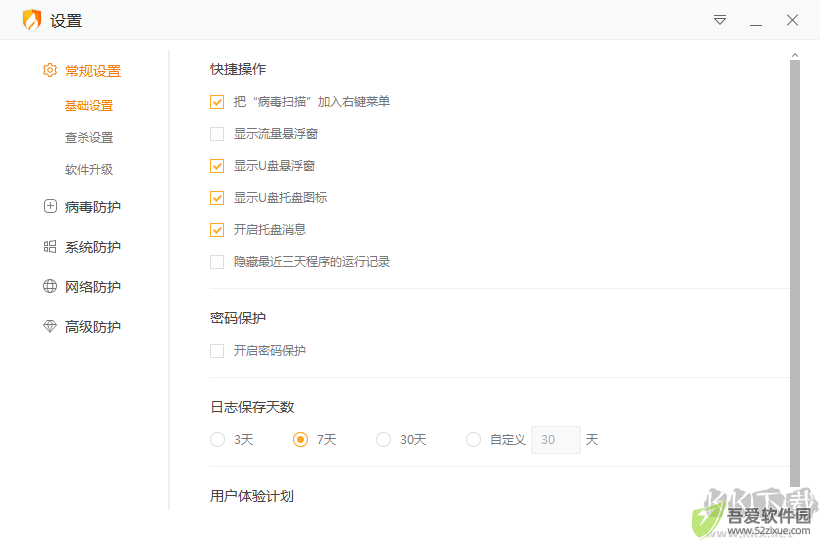Select 3天 log retention radio
820x540 pixels.
(218, 440)
